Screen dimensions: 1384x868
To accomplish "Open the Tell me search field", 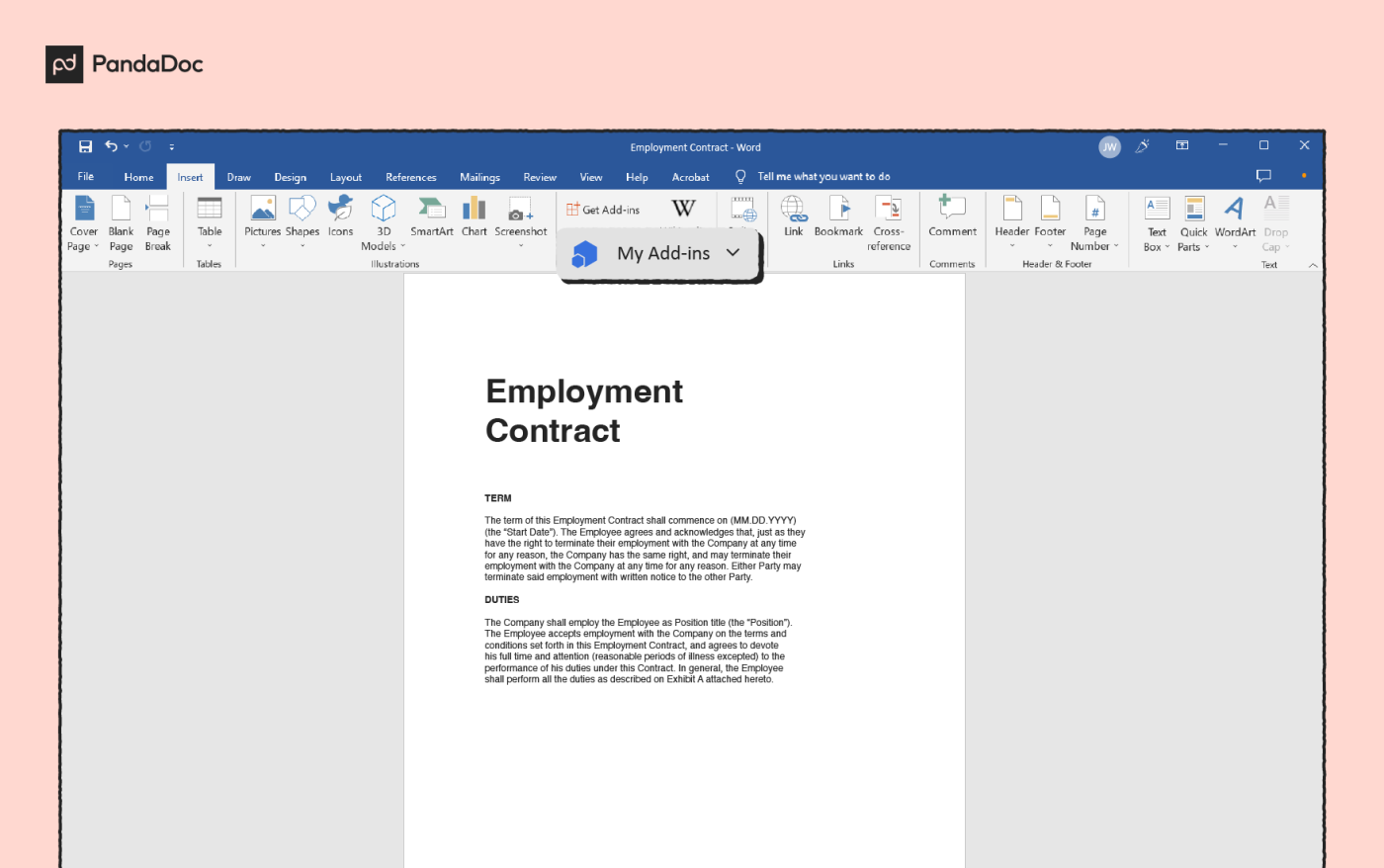I will [x=822, y=177].
